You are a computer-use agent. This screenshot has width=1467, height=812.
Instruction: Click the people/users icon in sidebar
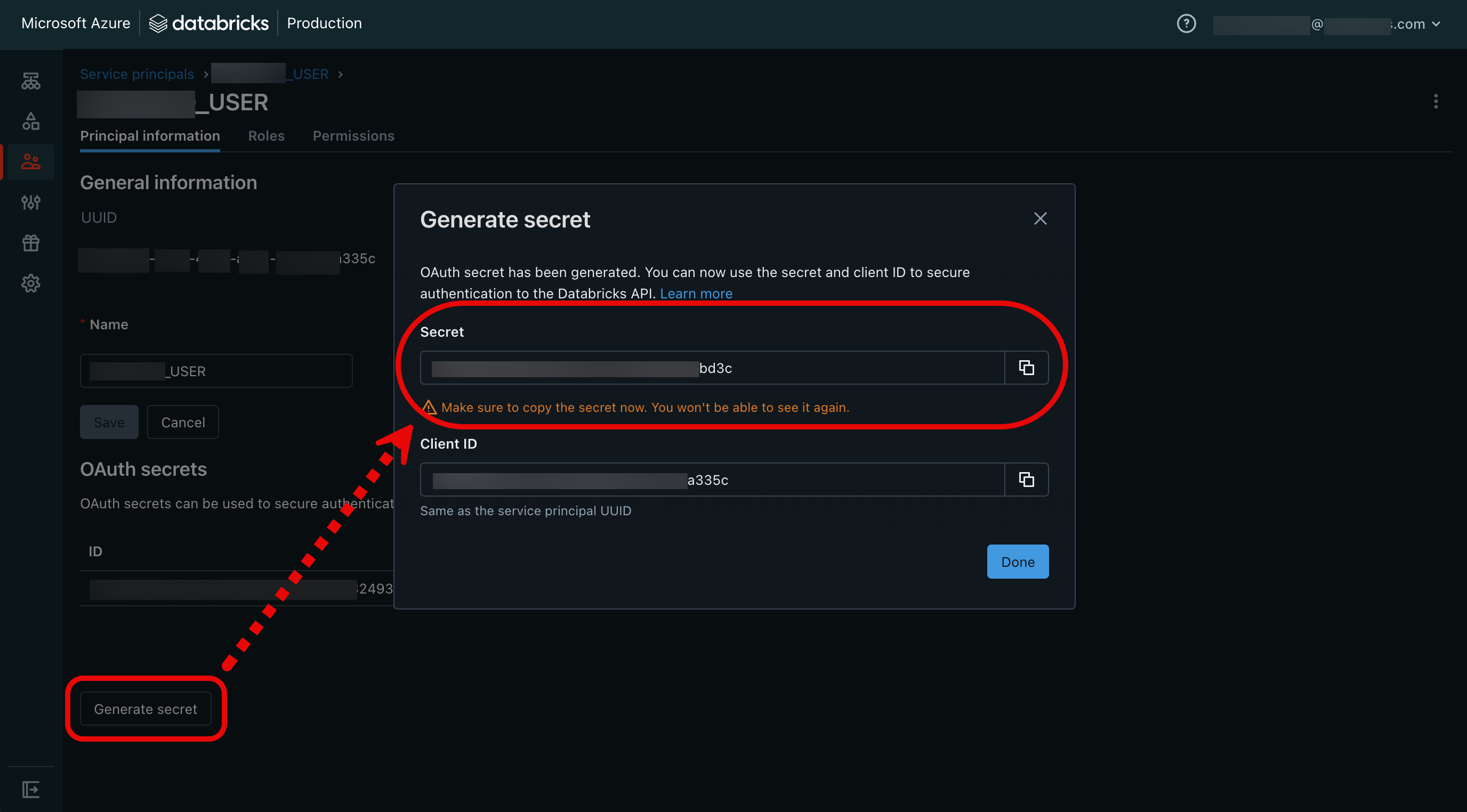30,161
